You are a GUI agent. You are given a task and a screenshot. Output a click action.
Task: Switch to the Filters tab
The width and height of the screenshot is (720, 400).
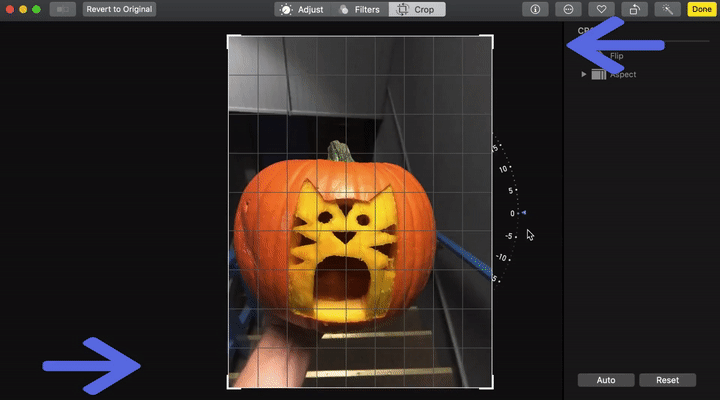tap(358, 9)
